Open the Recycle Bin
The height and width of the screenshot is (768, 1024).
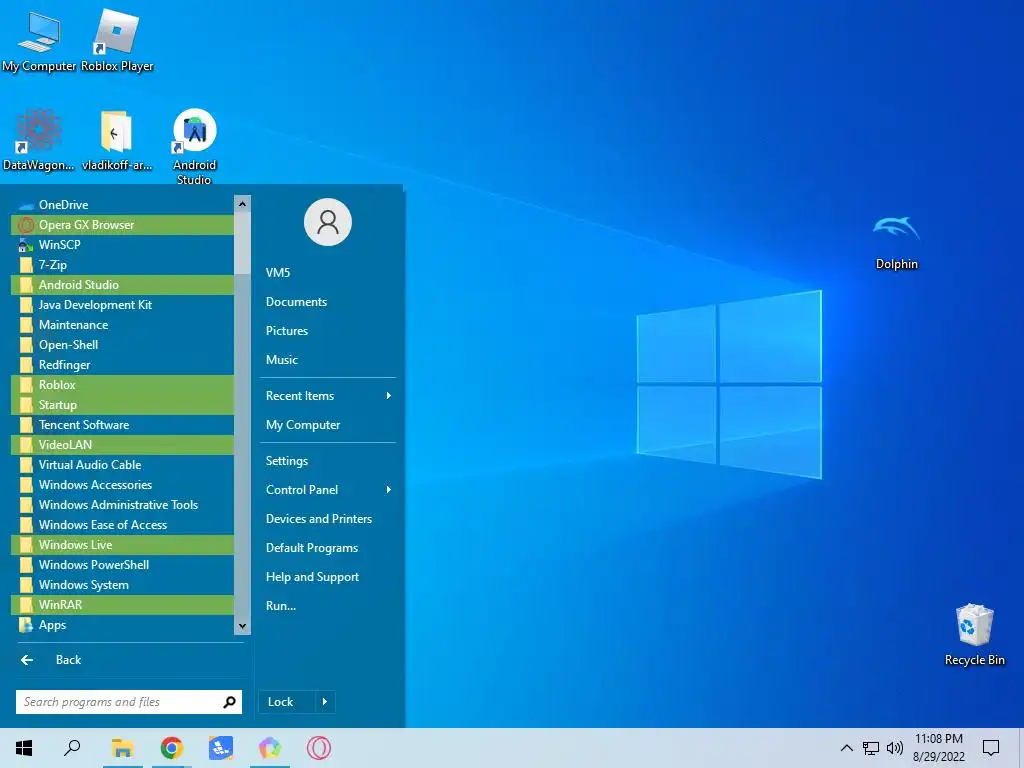click(x=974, y=633)
